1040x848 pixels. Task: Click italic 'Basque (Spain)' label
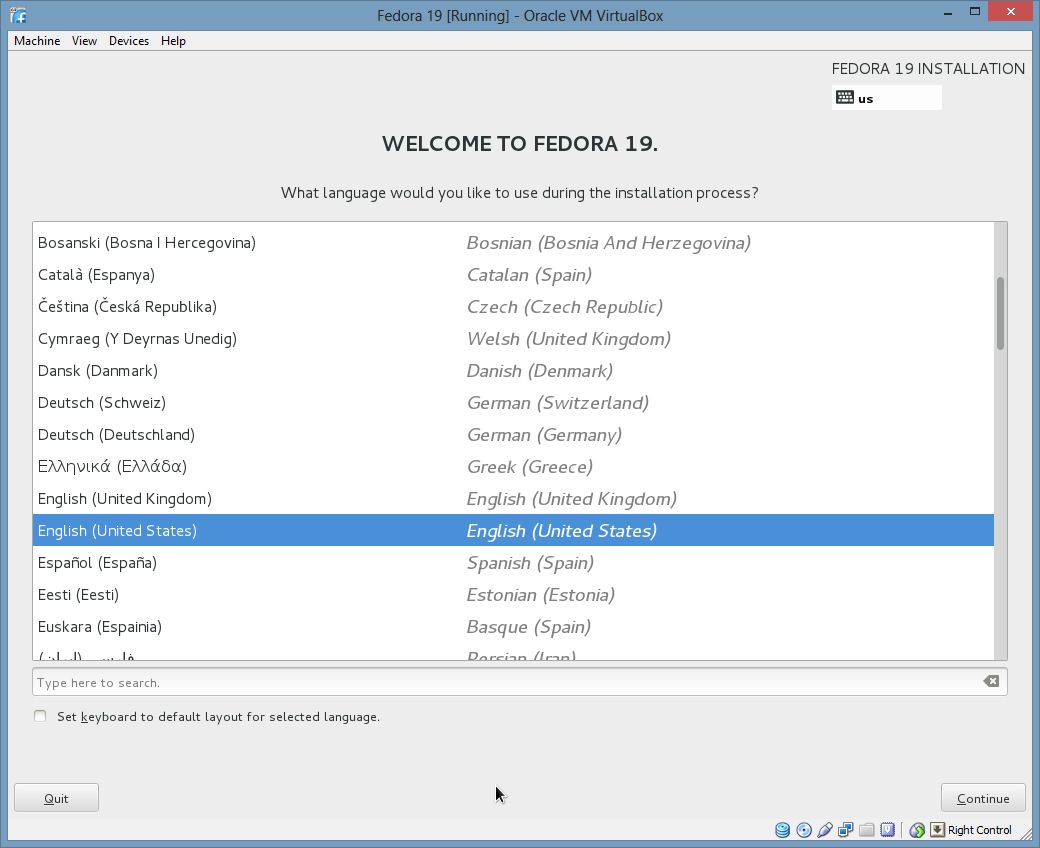(x=529, y=627)
